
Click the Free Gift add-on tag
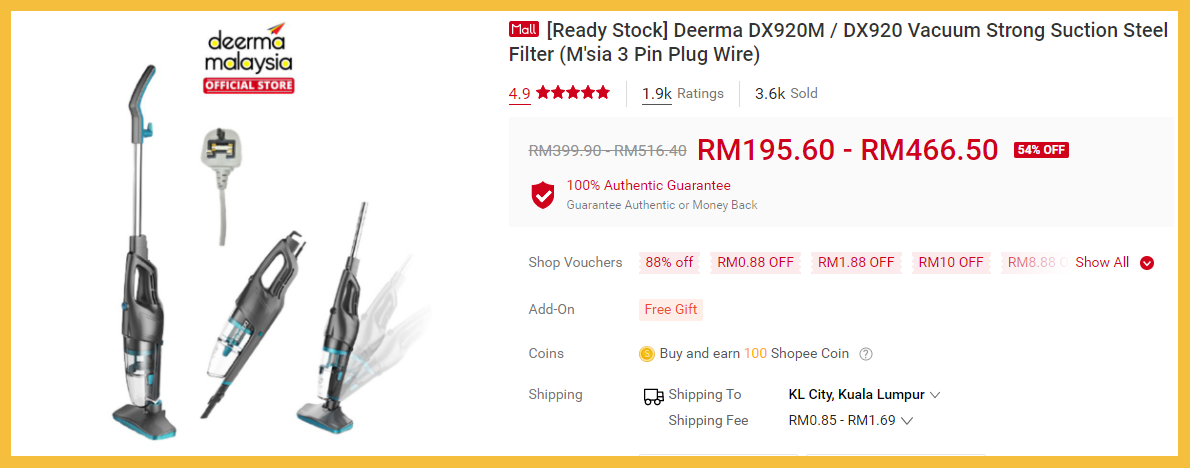coord(671,309)
